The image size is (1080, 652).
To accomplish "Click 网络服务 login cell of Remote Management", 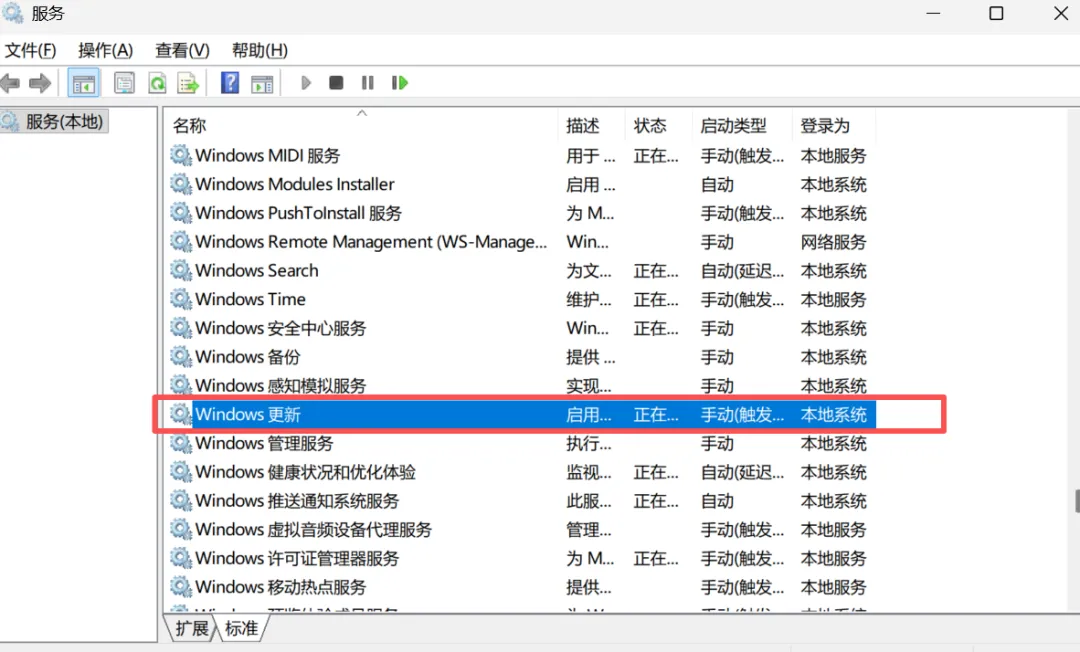I will 833,242.
